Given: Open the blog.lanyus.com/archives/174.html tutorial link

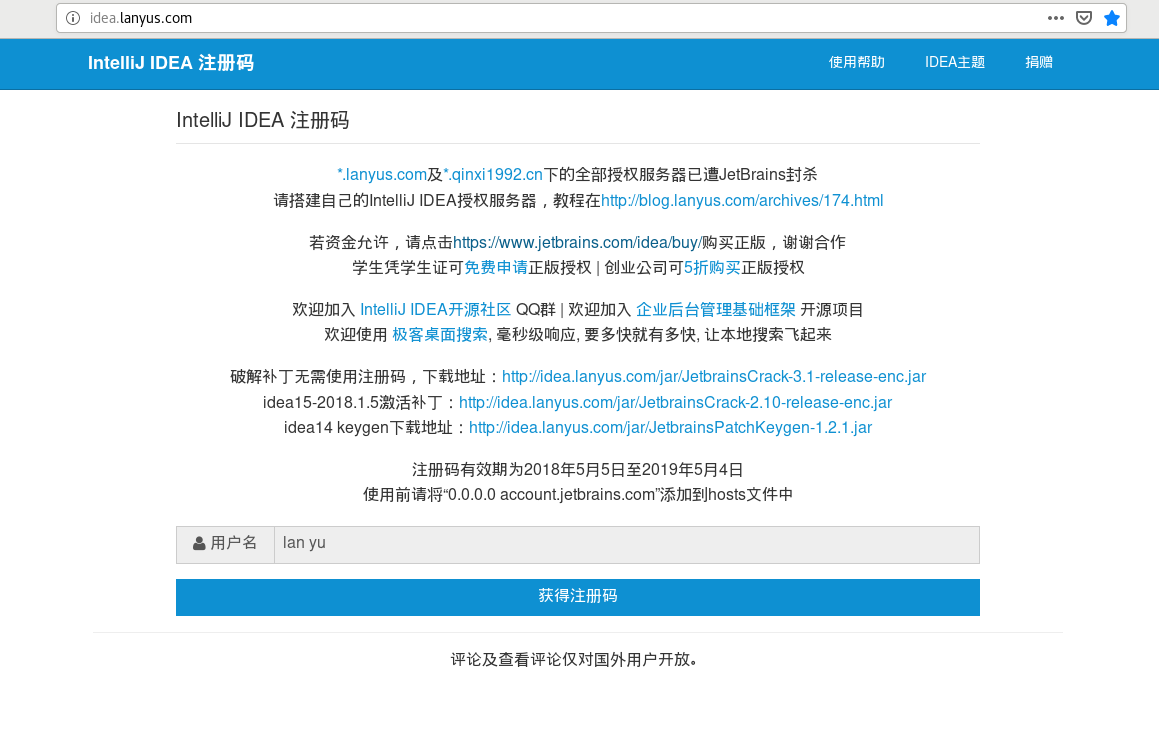Looking at the screenshot, I should tap(742, 200).
